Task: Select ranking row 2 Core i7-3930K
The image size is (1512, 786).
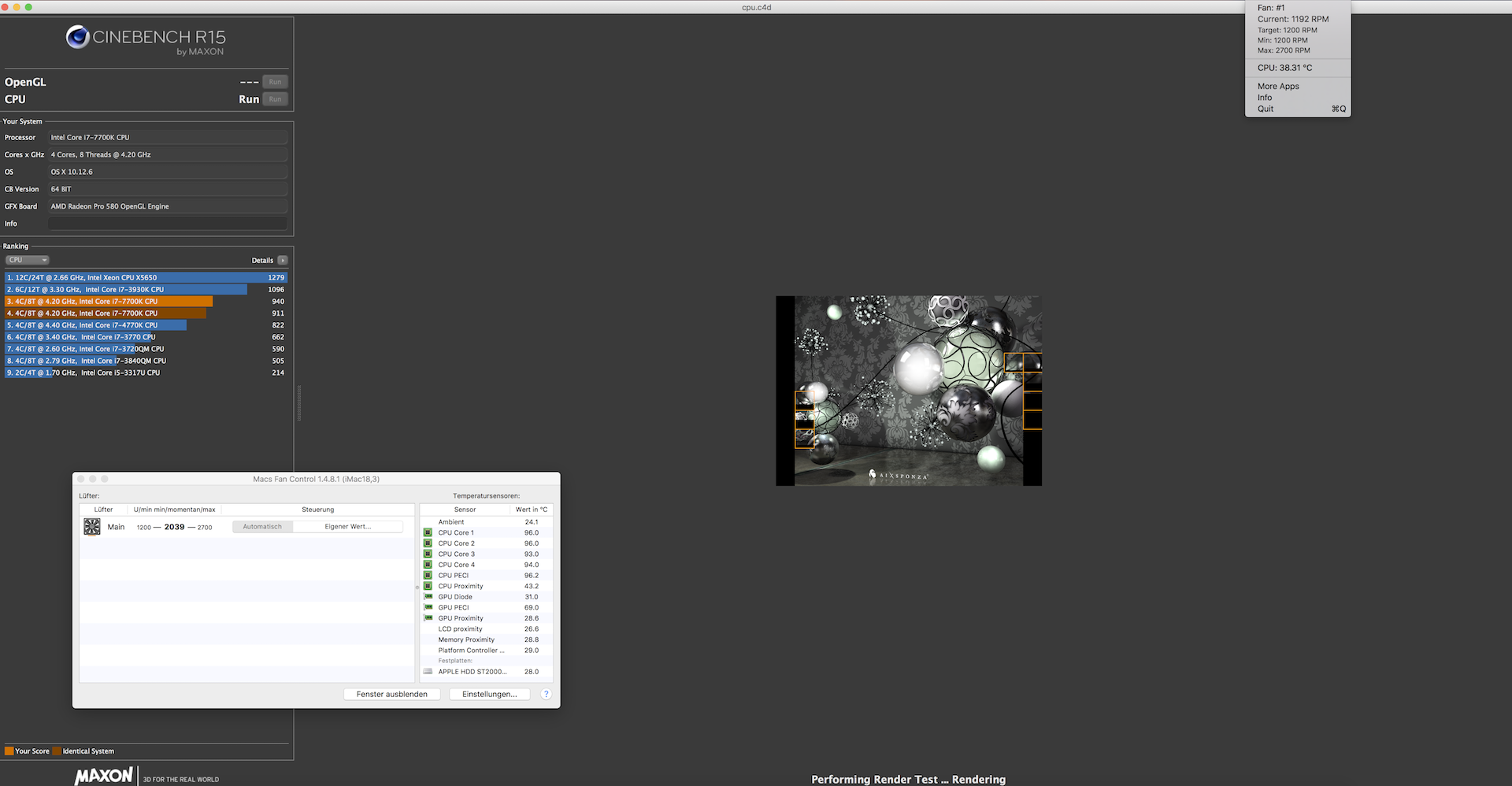Action: click(x=146, y=289)
